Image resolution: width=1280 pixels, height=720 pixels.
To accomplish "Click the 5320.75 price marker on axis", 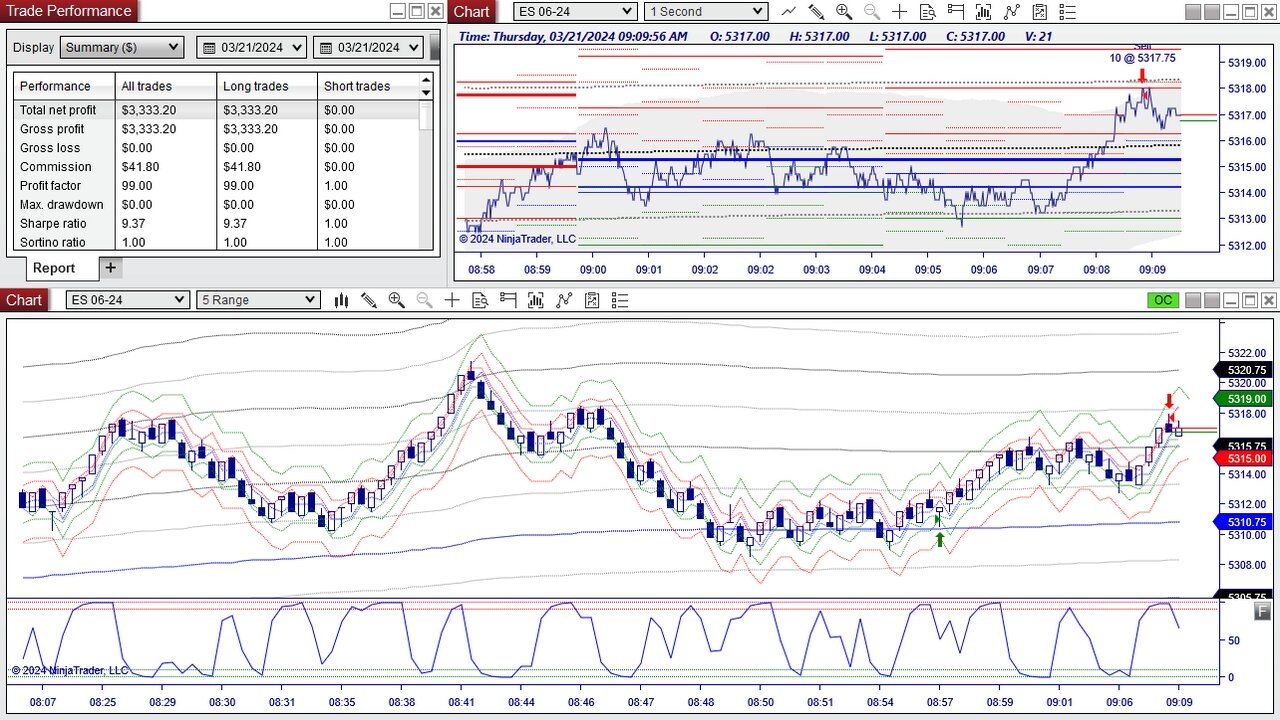I will [1243, 370].
